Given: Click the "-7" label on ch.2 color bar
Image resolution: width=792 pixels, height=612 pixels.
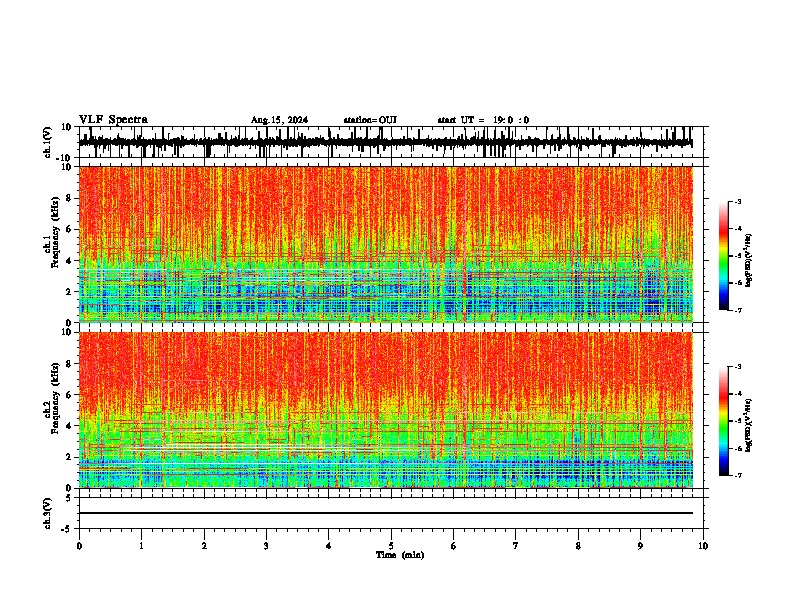Looking at the screenshot, I should click(x=738, y=475).
